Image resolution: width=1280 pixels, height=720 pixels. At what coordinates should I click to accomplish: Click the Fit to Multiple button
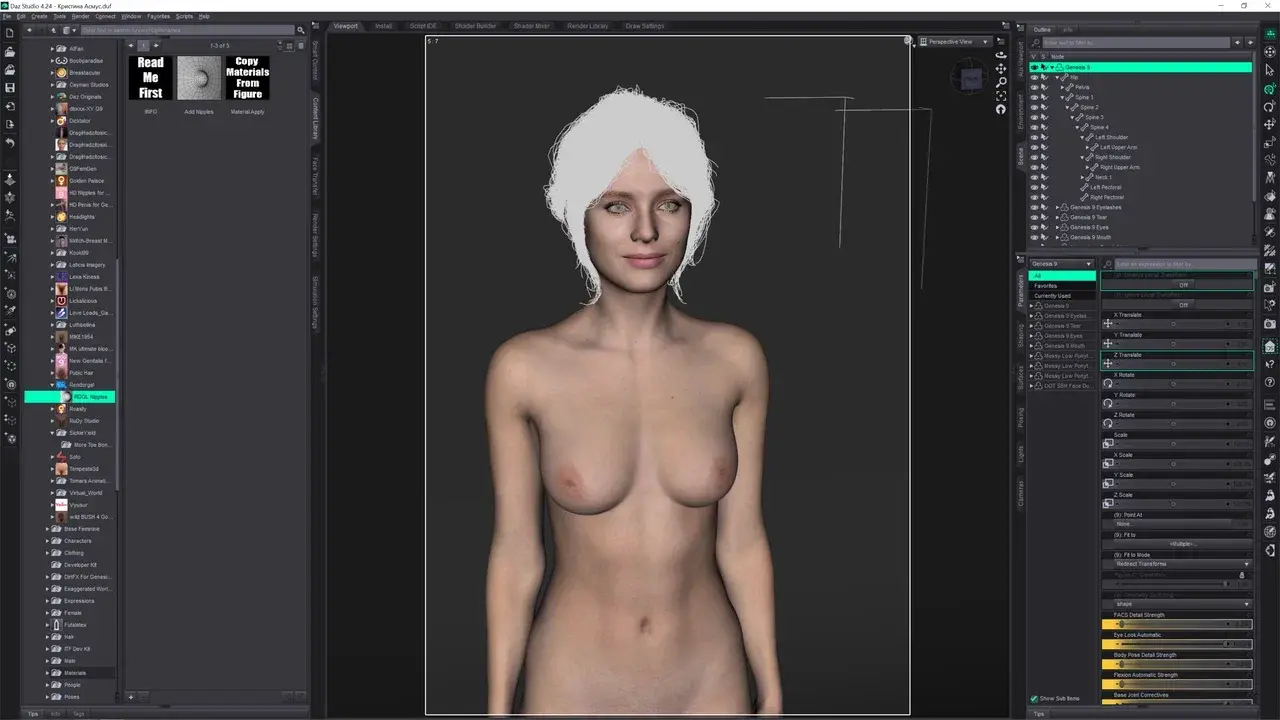[x=1182, y=544]
